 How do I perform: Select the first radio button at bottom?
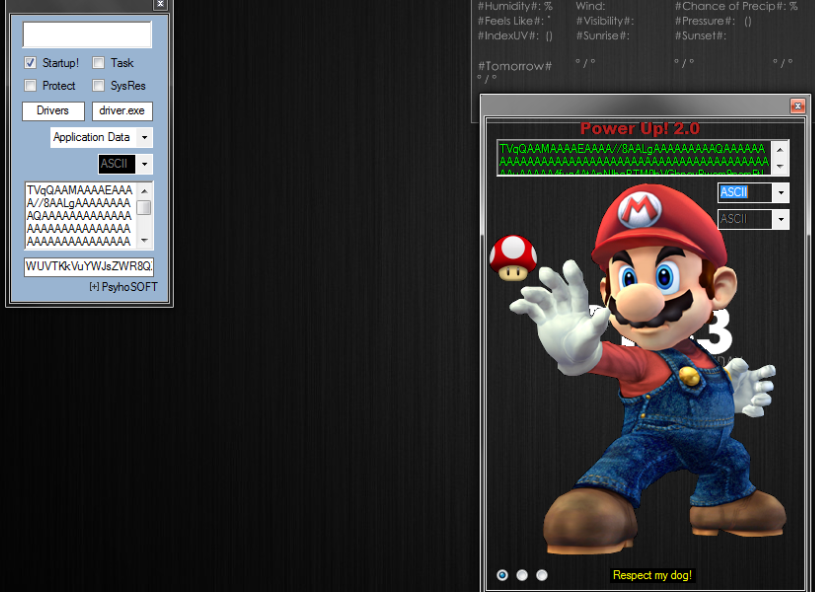point(502,575)
